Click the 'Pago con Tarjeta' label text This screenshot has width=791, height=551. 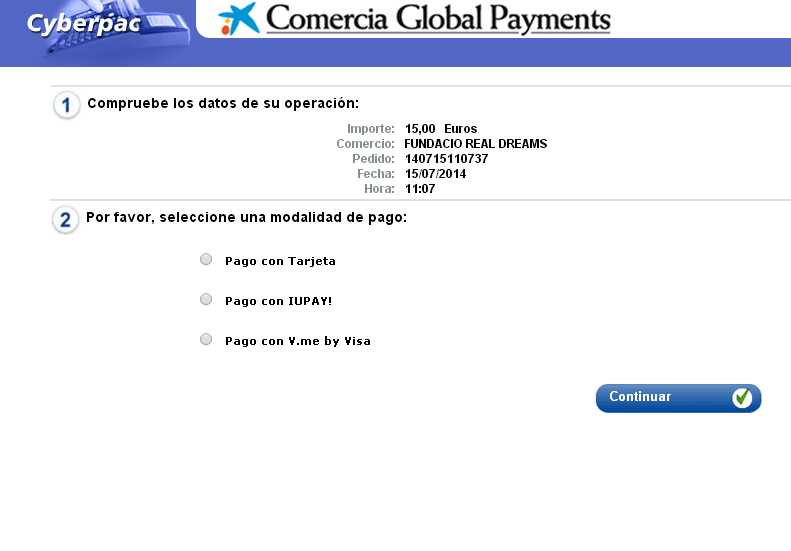(x=280, y=261)
